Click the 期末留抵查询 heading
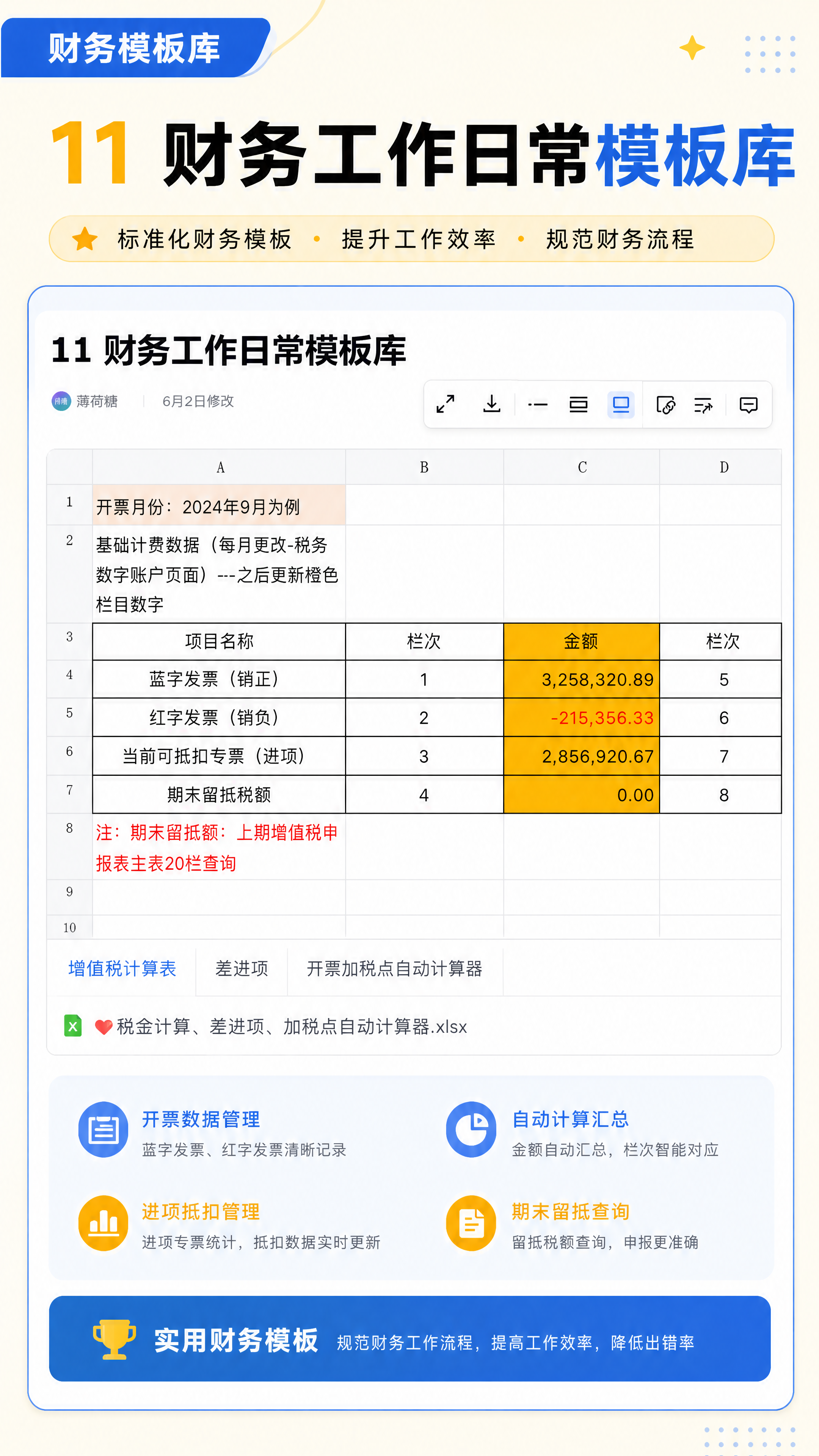Viewport: 819px width, 1456px height. [570, 1212]
